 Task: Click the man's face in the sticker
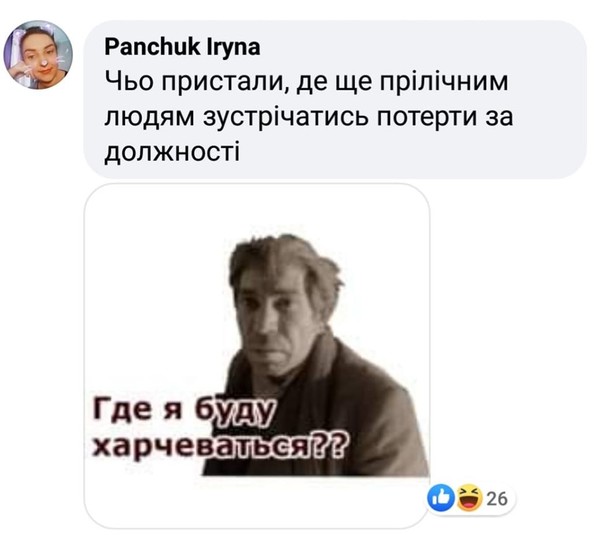[x=274, y=324]
